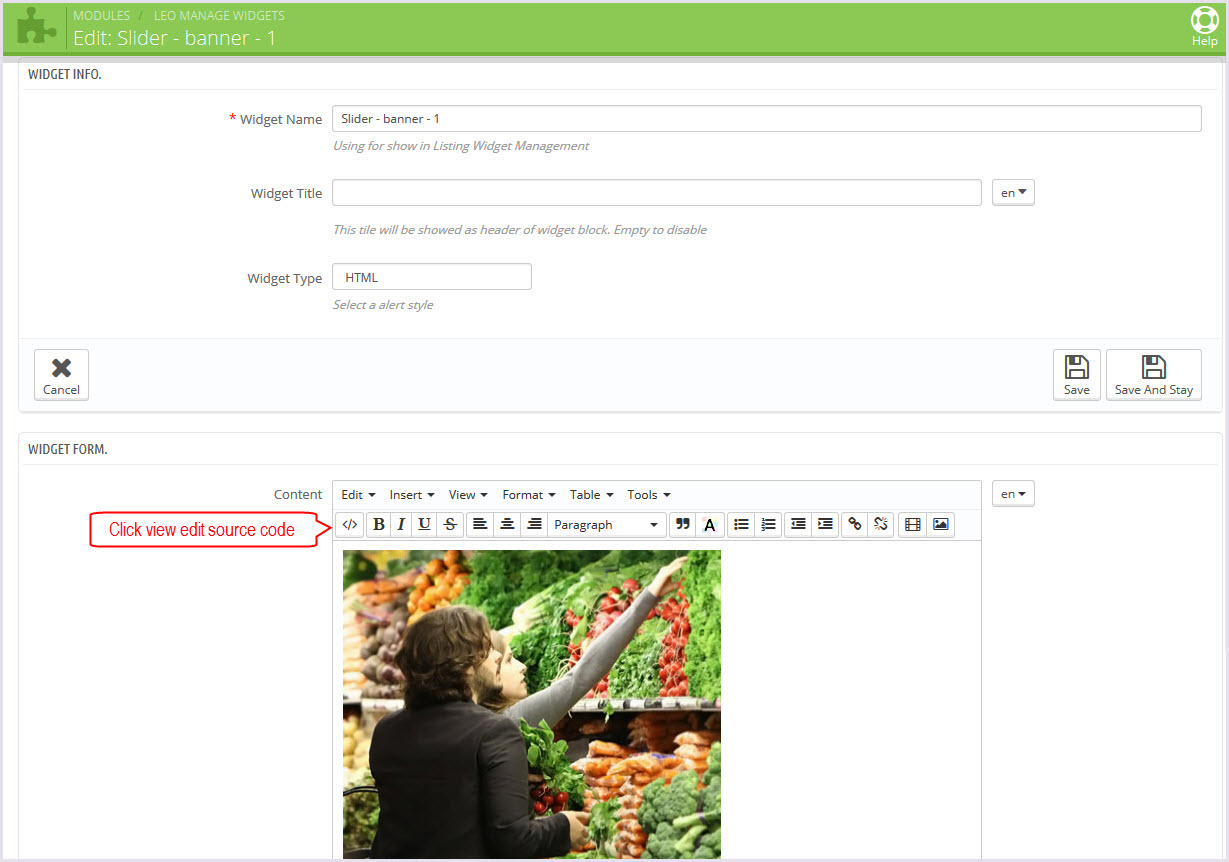Viewport: 1229px width, 862px height.
Task: Click the puzzle-piece modules icon
Action: pos(37,27)
